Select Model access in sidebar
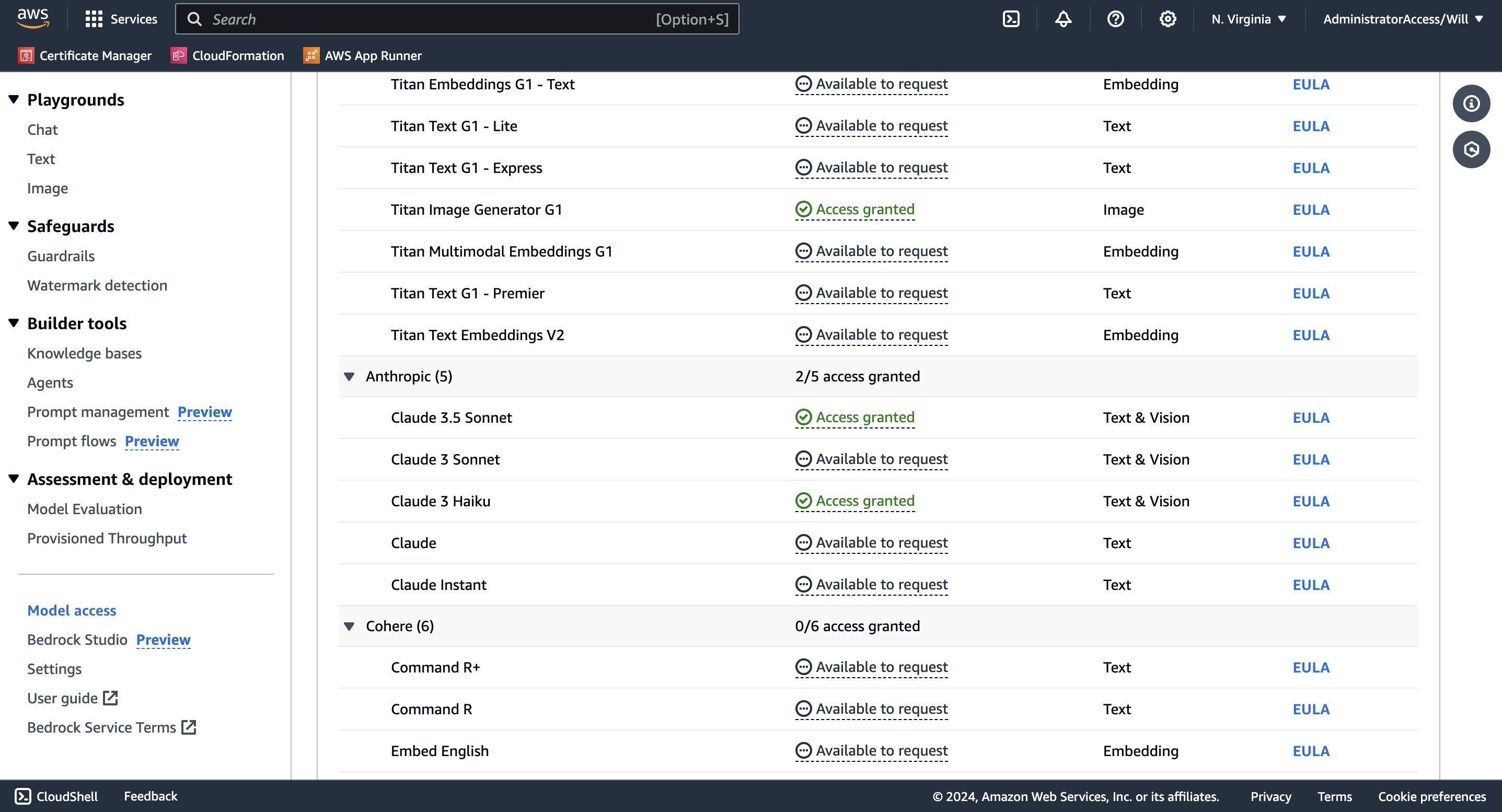1502x812 pixels. (72, 610)
